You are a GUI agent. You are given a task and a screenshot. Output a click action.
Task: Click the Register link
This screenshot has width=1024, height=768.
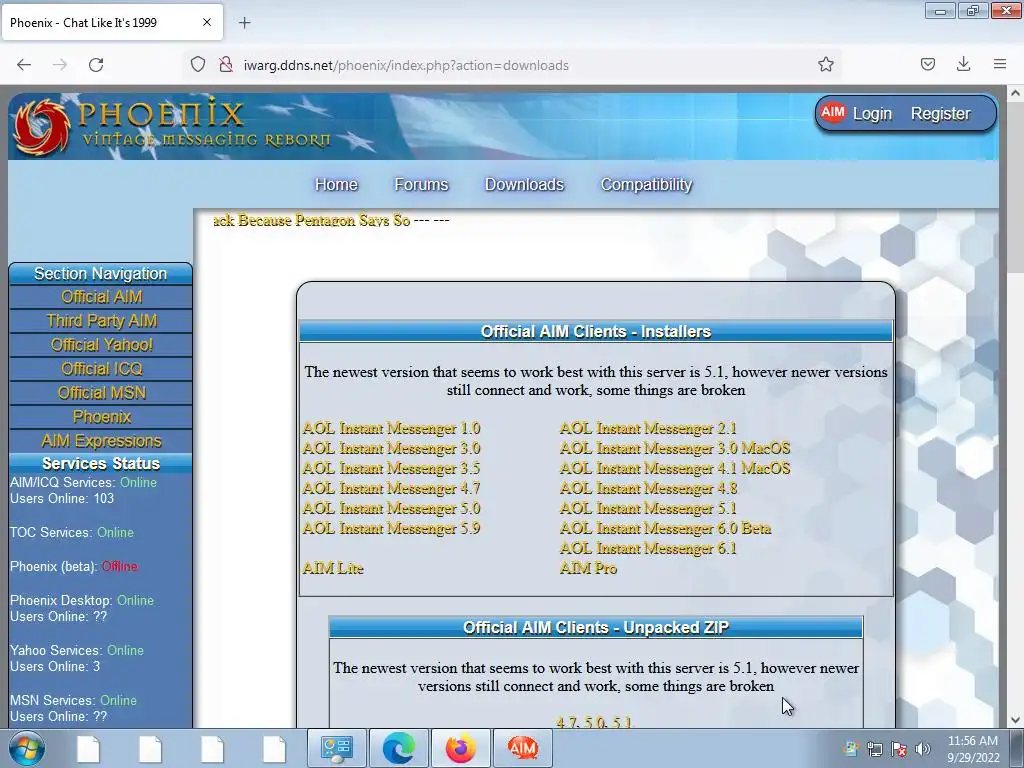pyautogui.click(x=940, y=114)
